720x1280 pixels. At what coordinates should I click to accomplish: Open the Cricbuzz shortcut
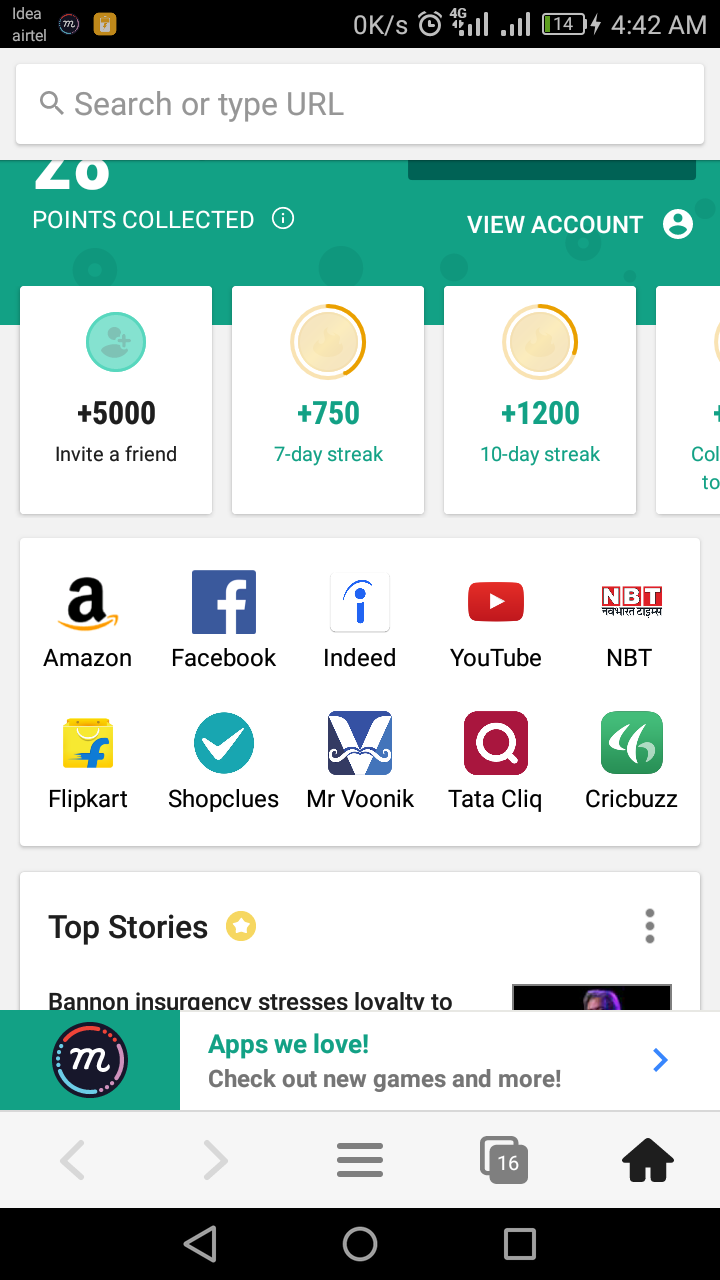tap(631, 744)
